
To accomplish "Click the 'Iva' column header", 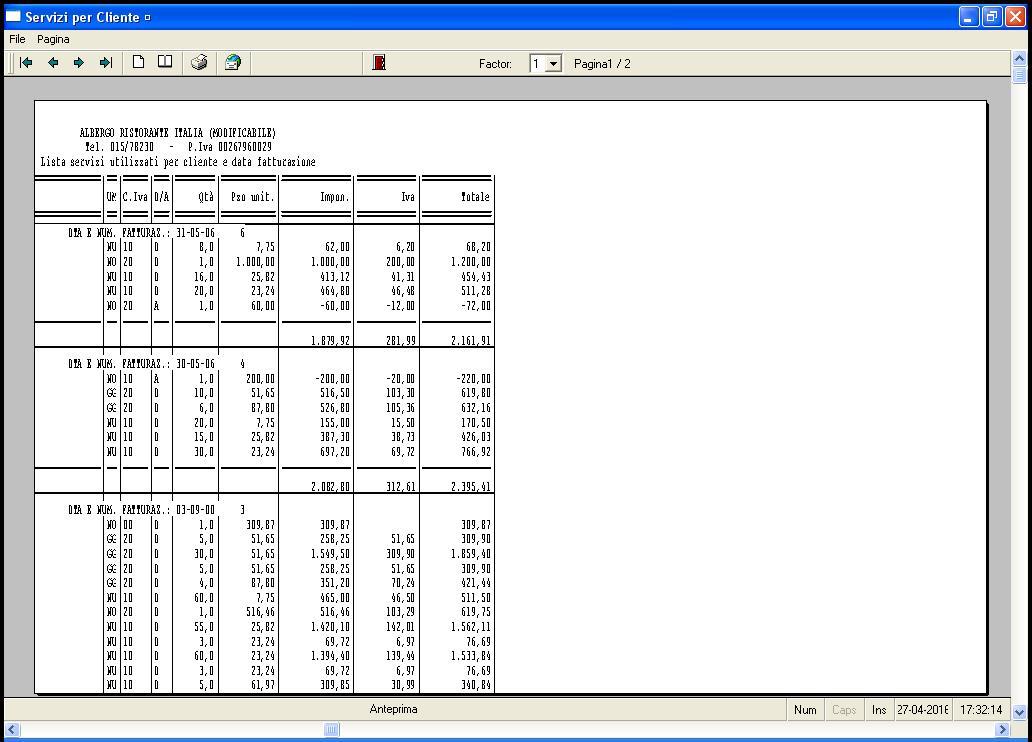I will coord(408,197).
